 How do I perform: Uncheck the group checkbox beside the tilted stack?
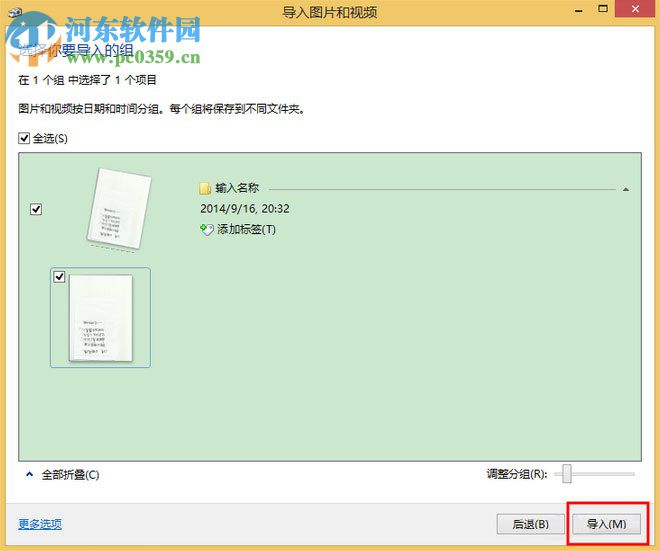[36, 209]
